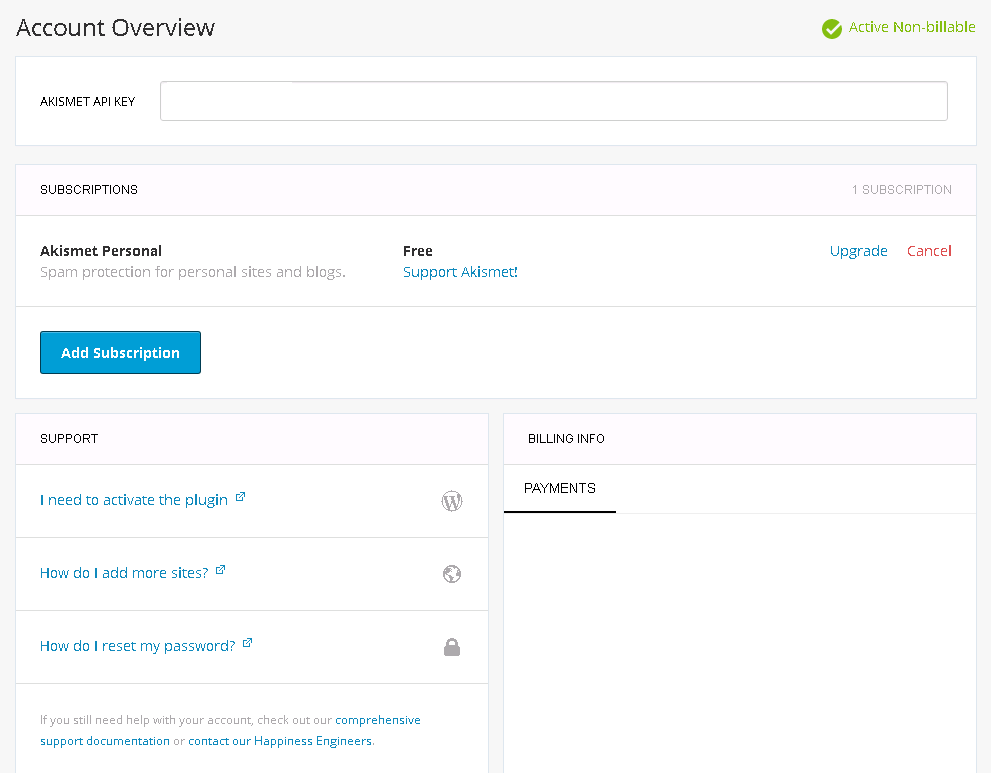Screen dimensions: 991x773
Task: Open 'contact our Happiness Engineers' link
Action: [280, 741]
